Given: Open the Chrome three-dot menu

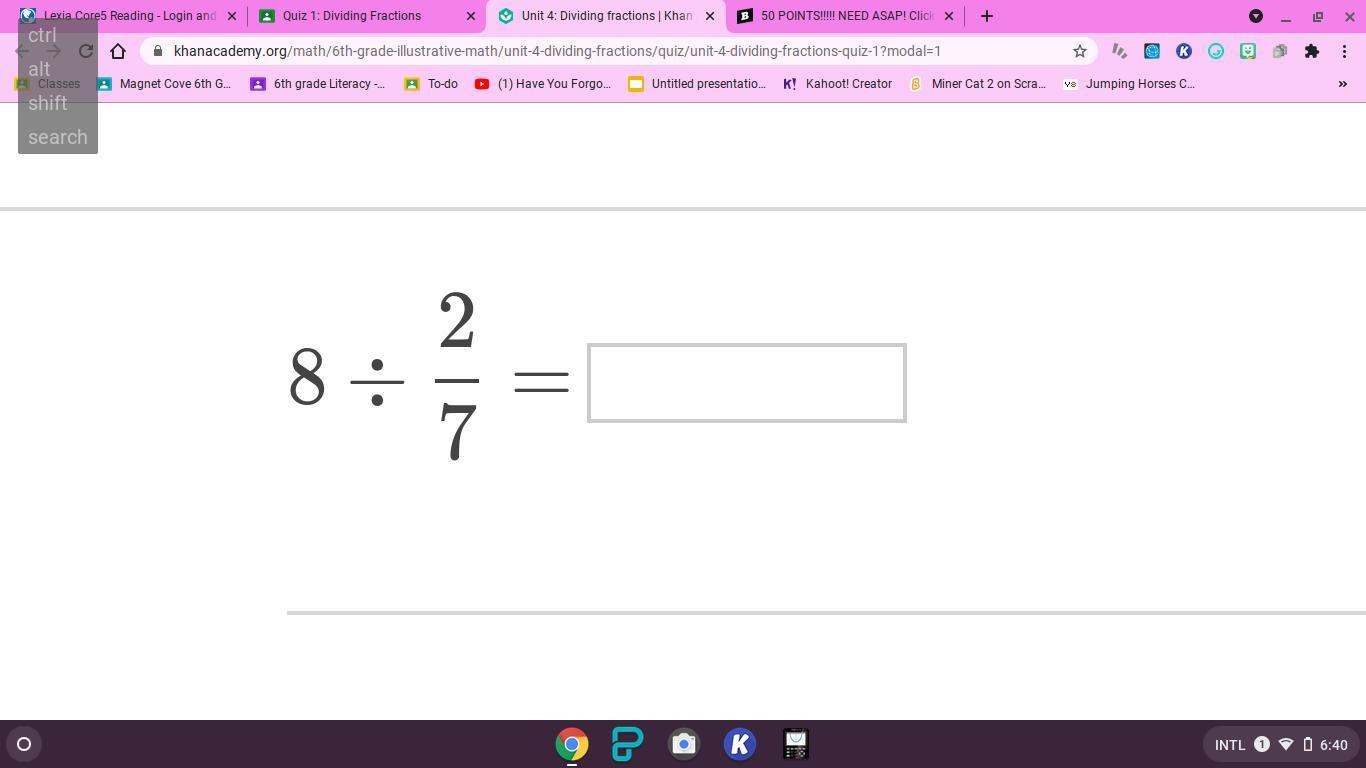Looking at the screenshot, I should pyautogui.click(x=1344, y=51).
